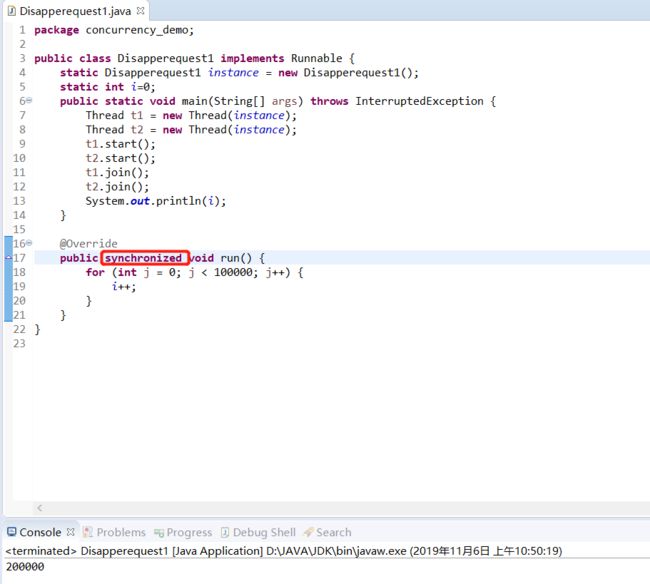
Task: Collapse the main method fold marker
Action: click(29, 100)
